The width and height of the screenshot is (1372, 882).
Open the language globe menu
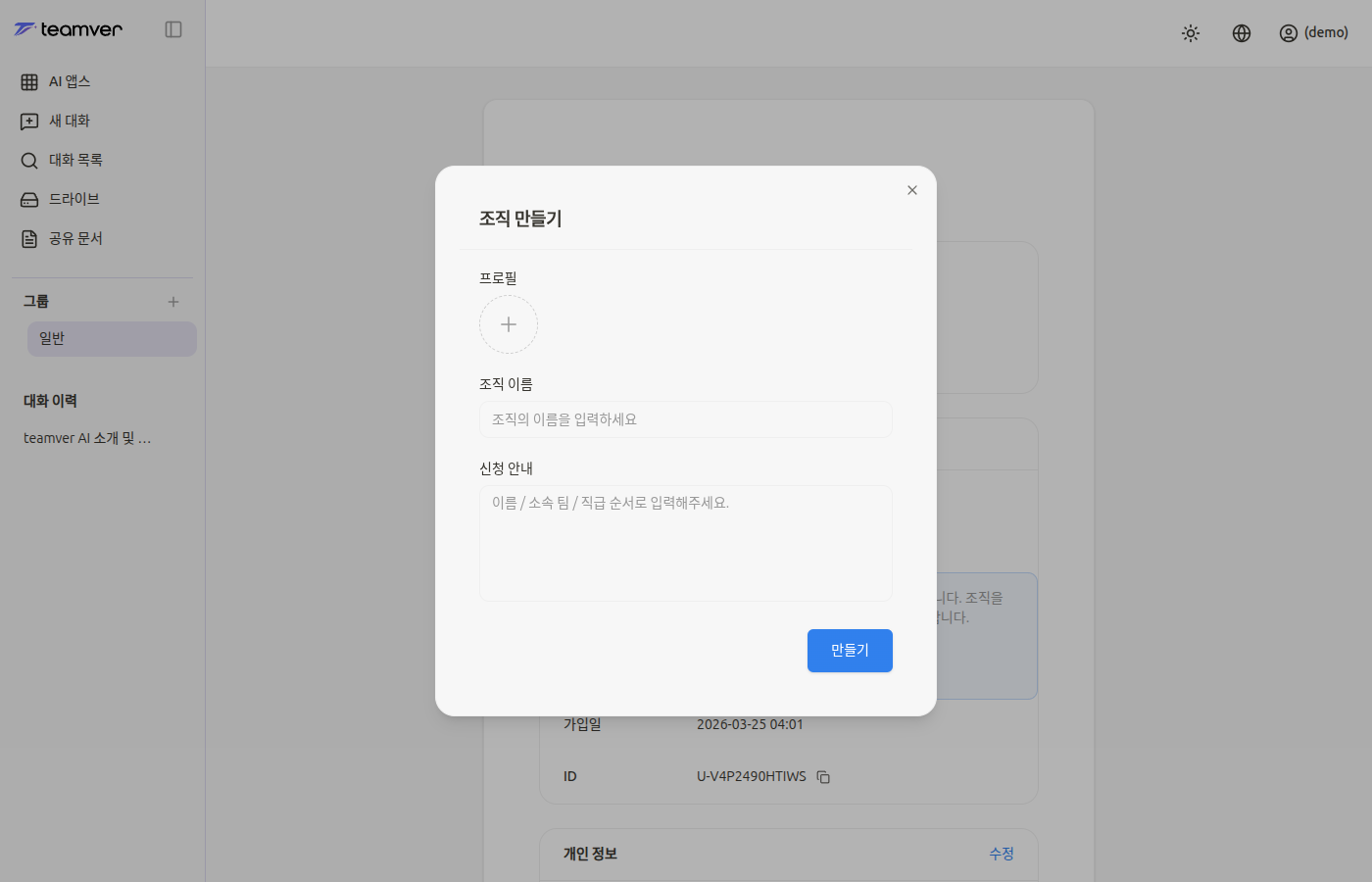[x=1242, y=33]
